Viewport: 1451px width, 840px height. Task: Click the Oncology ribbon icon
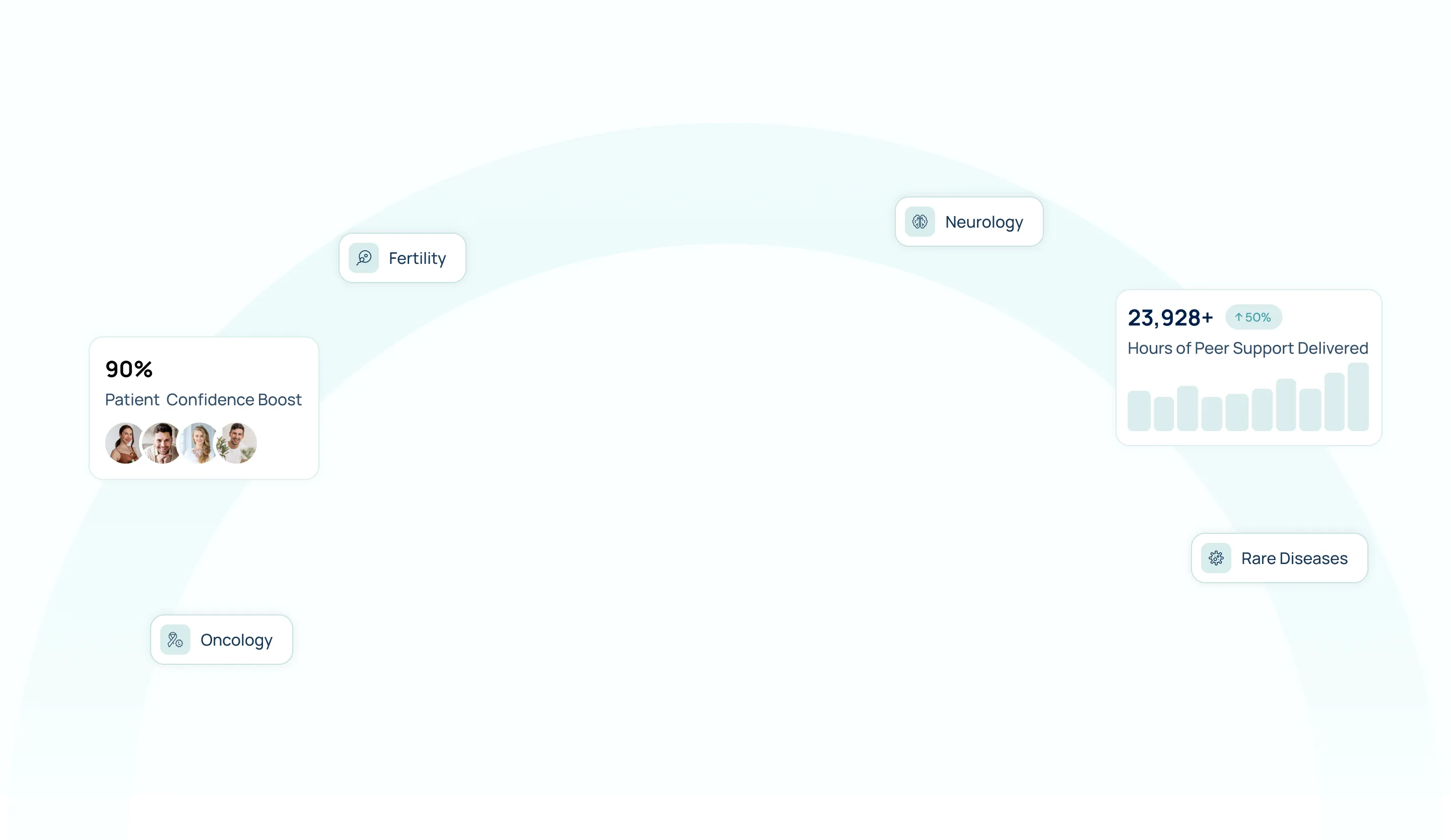175,639
